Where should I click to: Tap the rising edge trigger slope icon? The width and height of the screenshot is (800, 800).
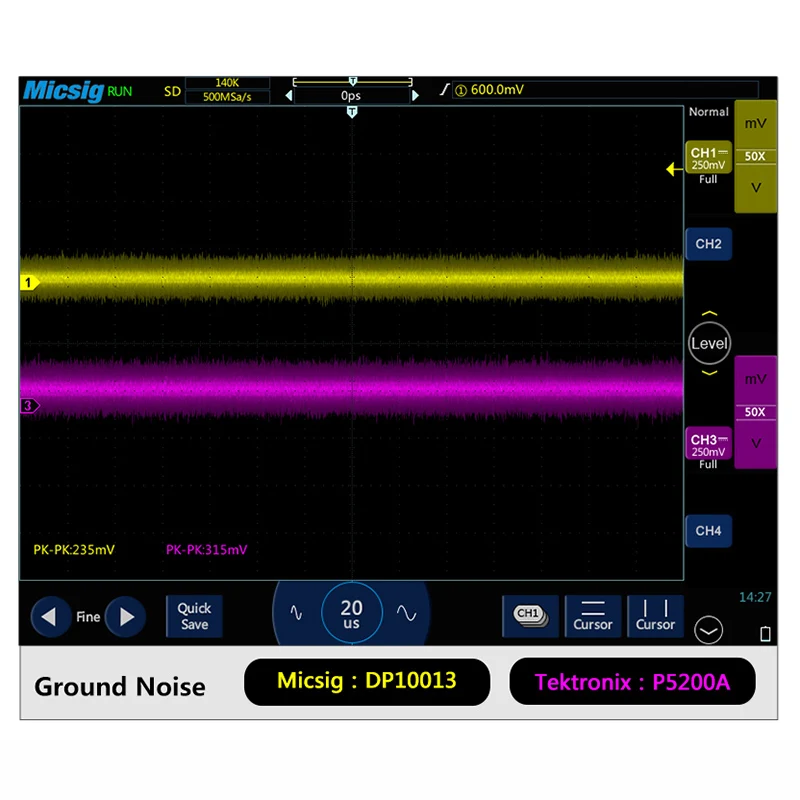[444, 90]
